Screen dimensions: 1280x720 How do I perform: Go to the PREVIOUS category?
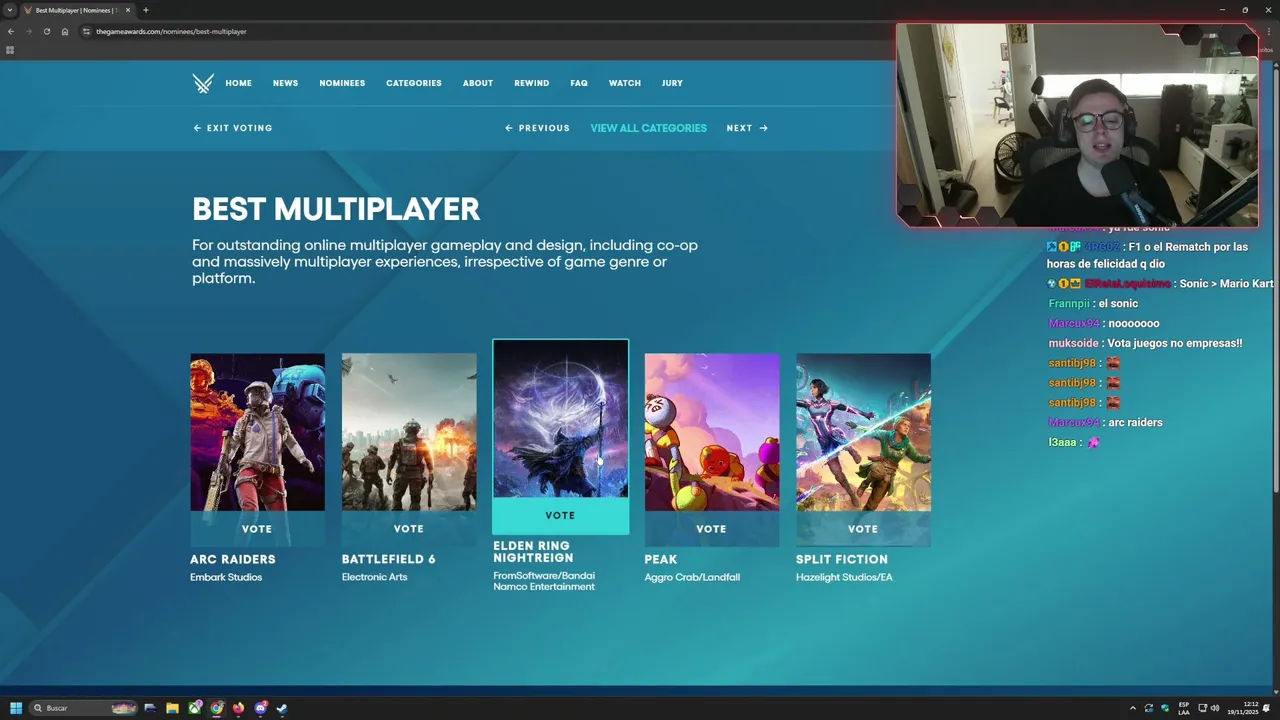(538, 128)
